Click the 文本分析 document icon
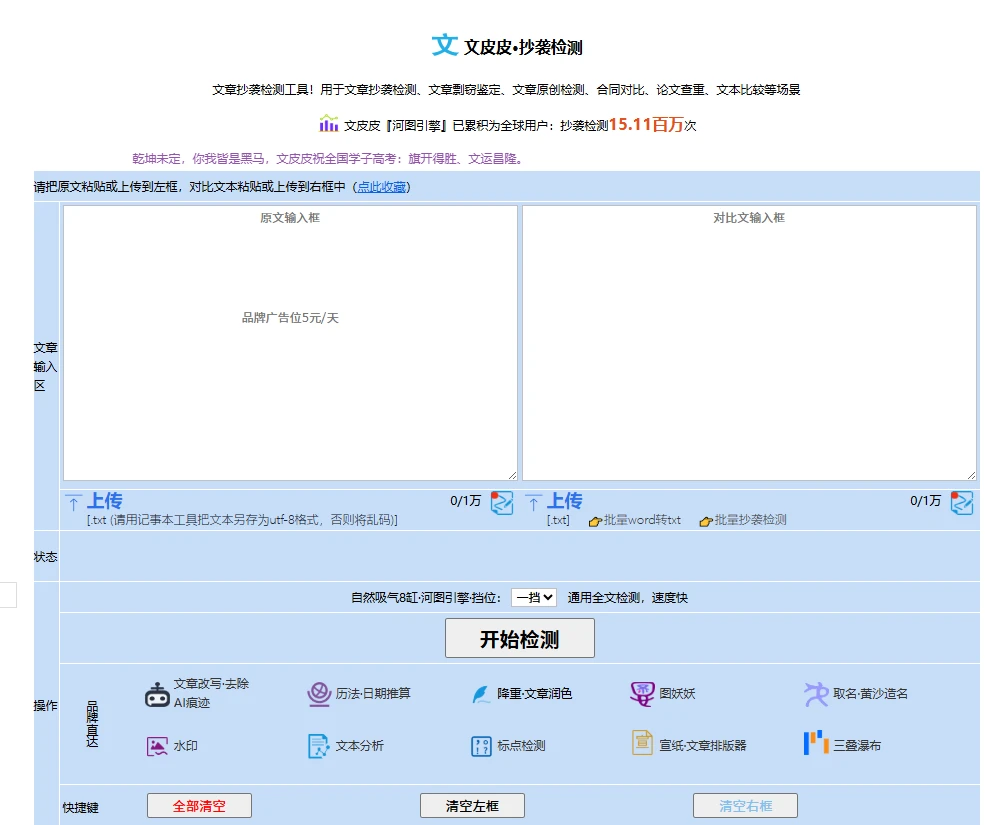 [318, 747]
